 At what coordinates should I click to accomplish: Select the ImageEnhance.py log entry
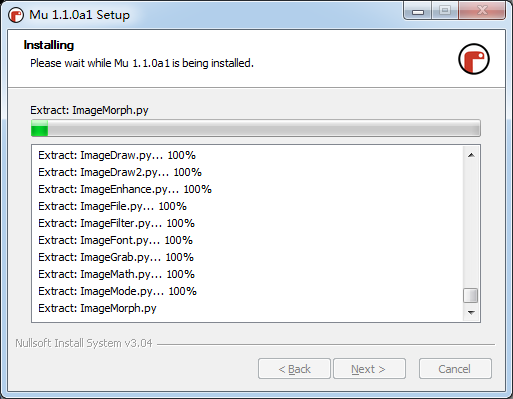pos(125,189)
